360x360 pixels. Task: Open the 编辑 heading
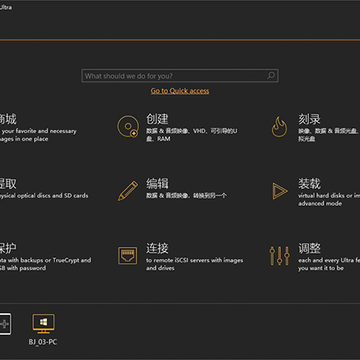click(157, 184)
